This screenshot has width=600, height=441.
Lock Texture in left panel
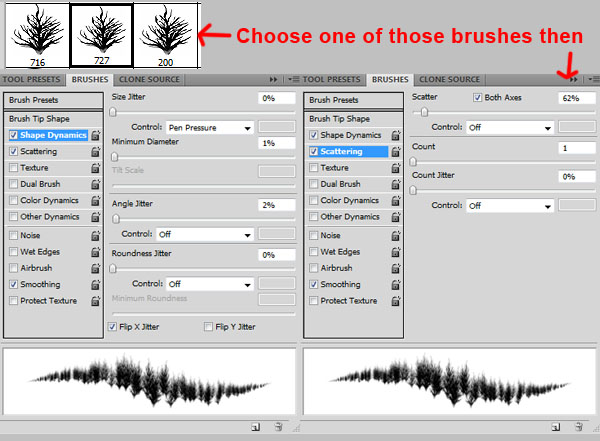(x=96, y=168)
